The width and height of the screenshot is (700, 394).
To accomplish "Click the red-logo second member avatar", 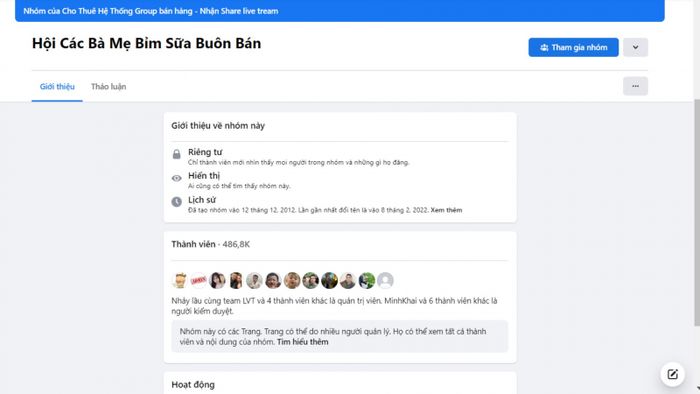I will tap(198, 280).
